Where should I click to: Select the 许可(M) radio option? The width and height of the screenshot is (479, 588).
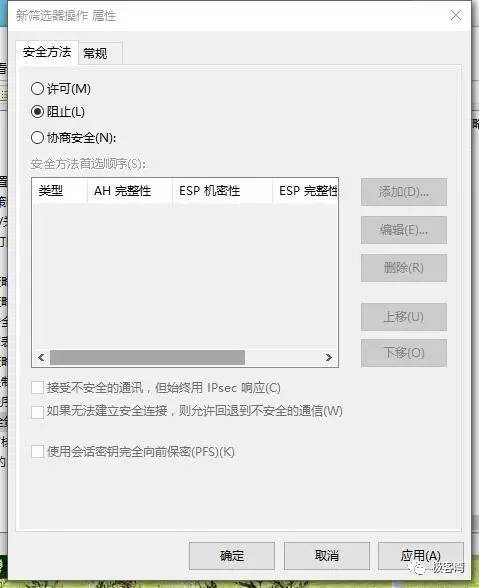coord(38,89)
